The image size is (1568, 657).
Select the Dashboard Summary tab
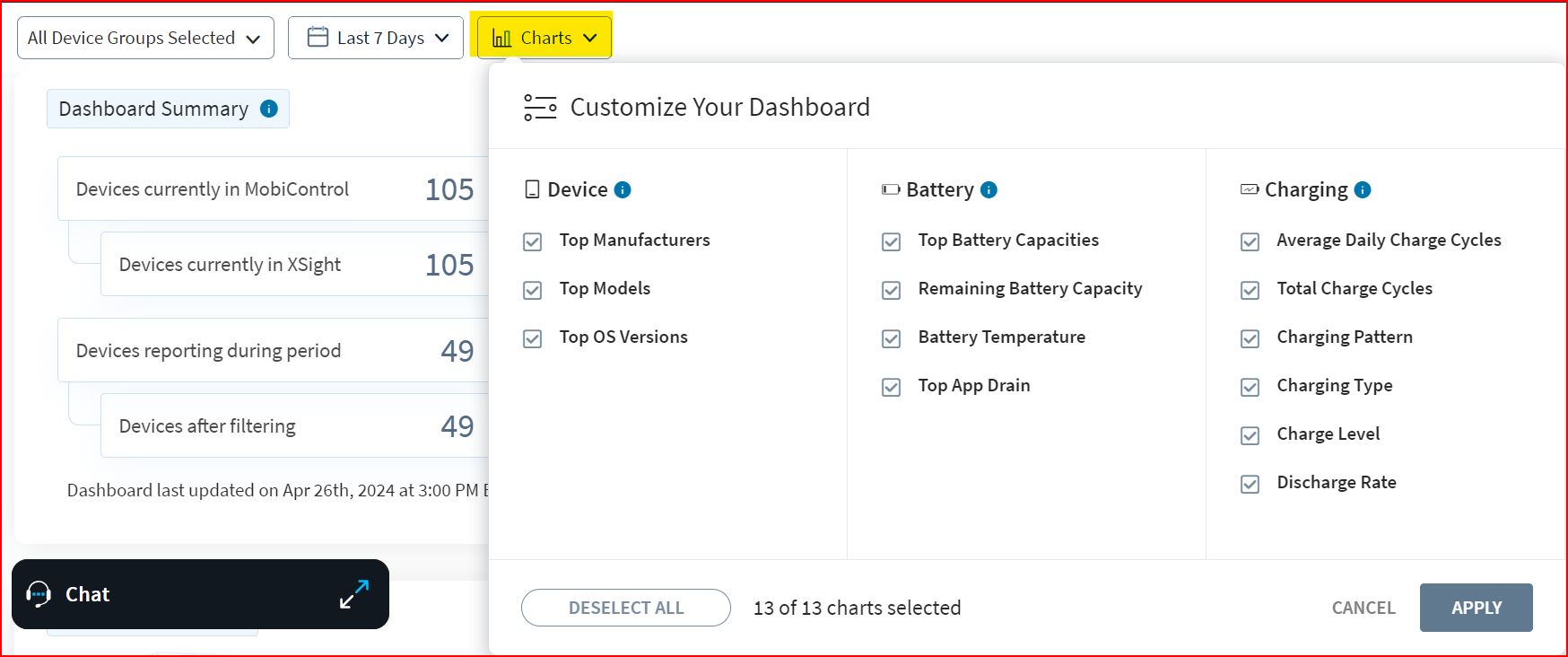pyautogui.click(x=153, y=109)
